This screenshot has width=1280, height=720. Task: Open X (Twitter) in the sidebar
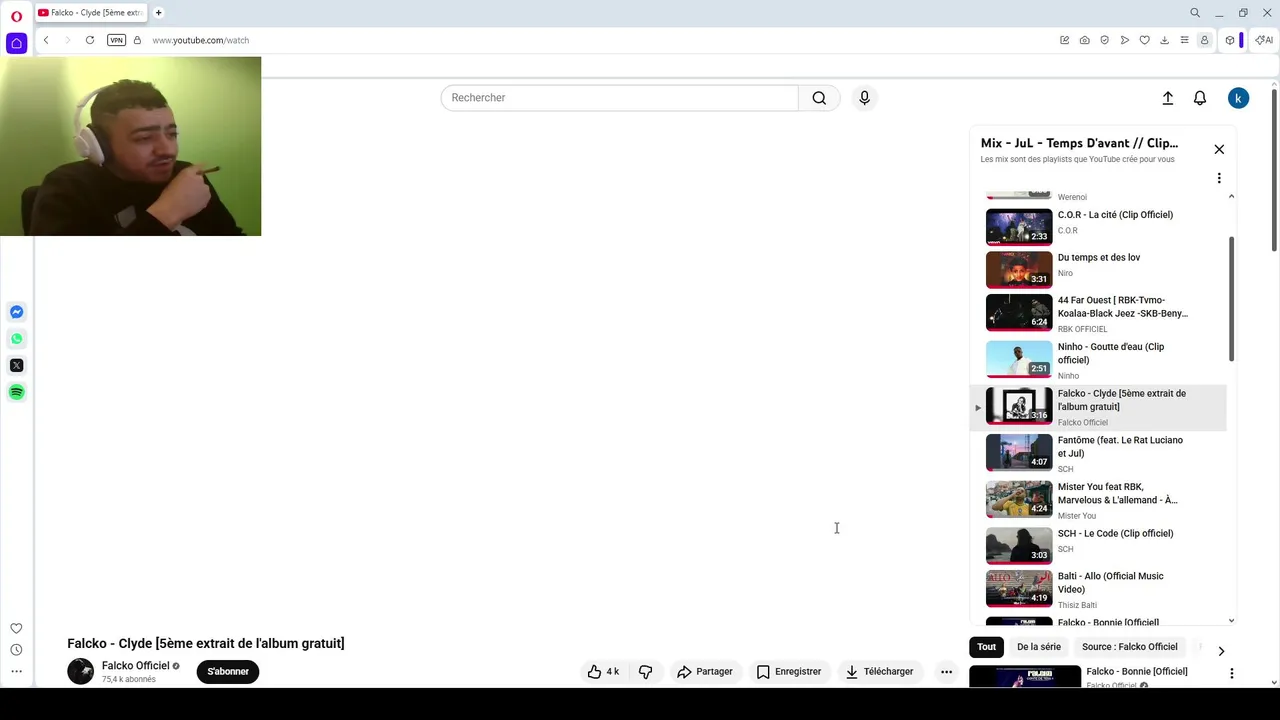pos(16,365)
